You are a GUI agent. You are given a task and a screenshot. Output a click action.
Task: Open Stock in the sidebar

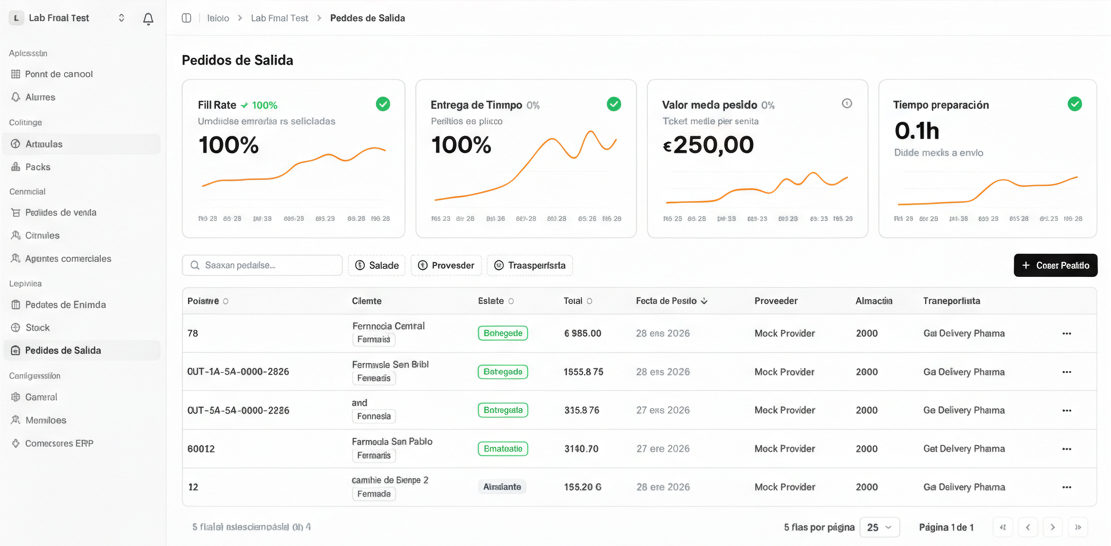(82, 328)
